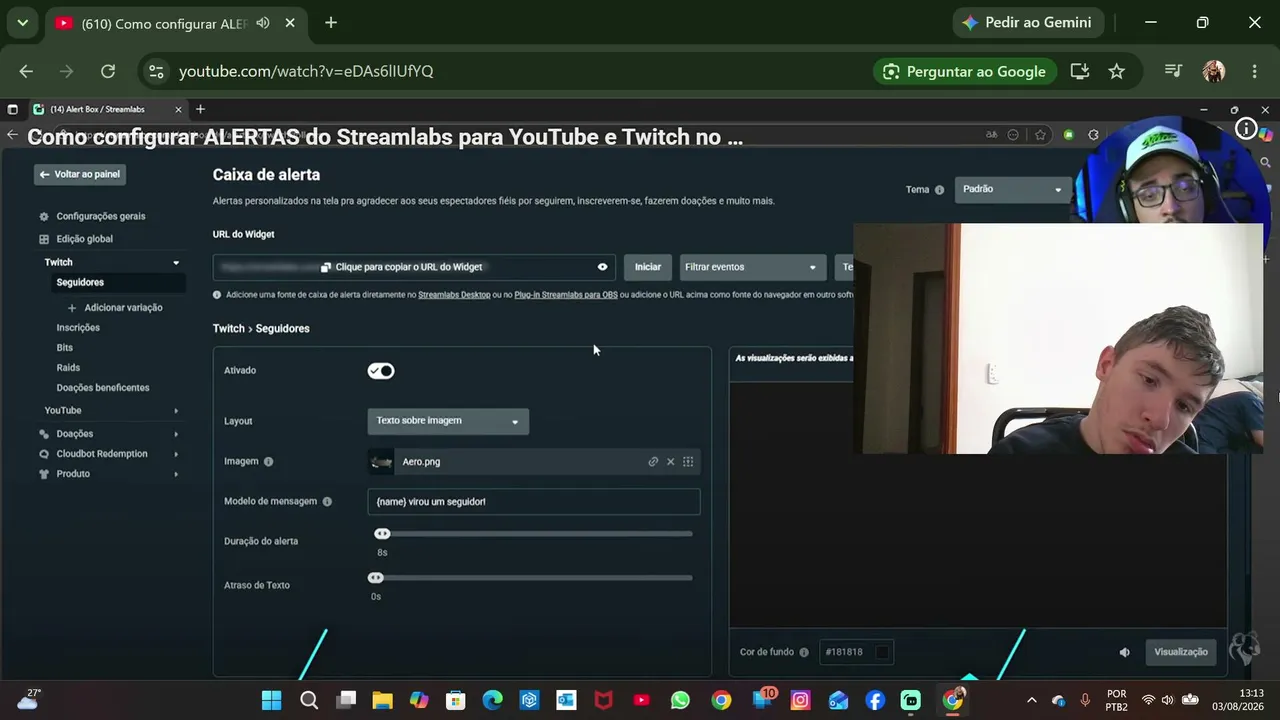This screenshot has height=720, width=1280.
Task: Click the video info card icon
Action: pyautogui.click(x=1246, y=129)
